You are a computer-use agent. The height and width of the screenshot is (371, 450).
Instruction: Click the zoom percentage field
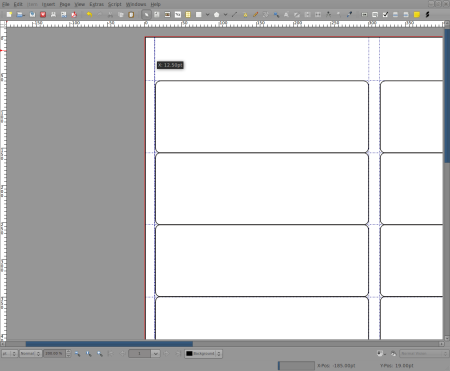pyautogui.click(x=54, y=353)
